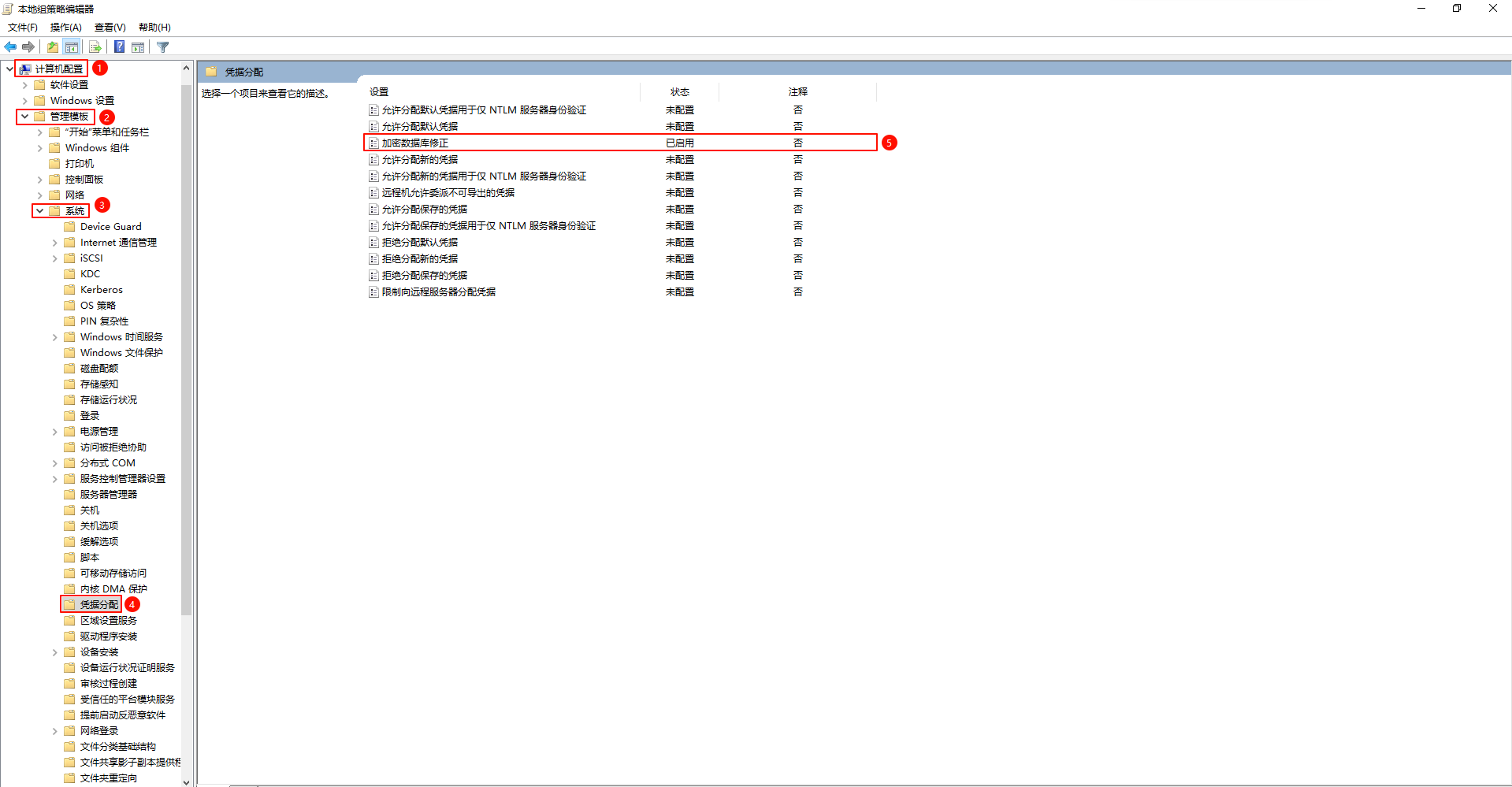Select the 加密数据库修正 policy setting
Screen dimensions: 1512x787
point(415,143)
